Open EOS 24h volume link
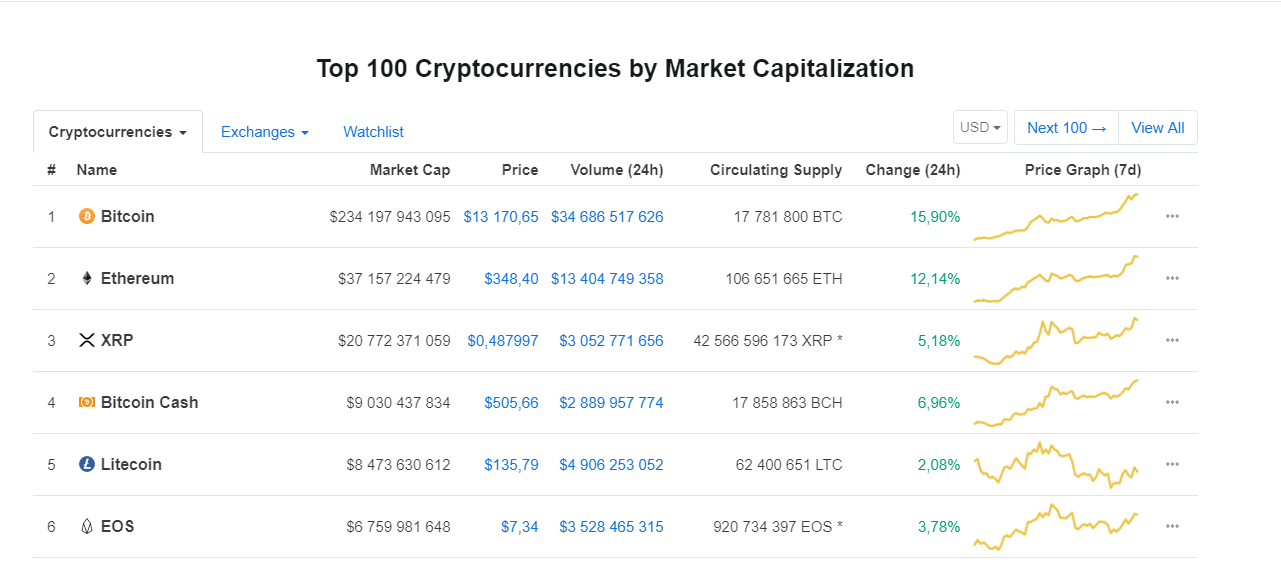The width and height of the screenshot is (1281, 562). pos(611,526)
